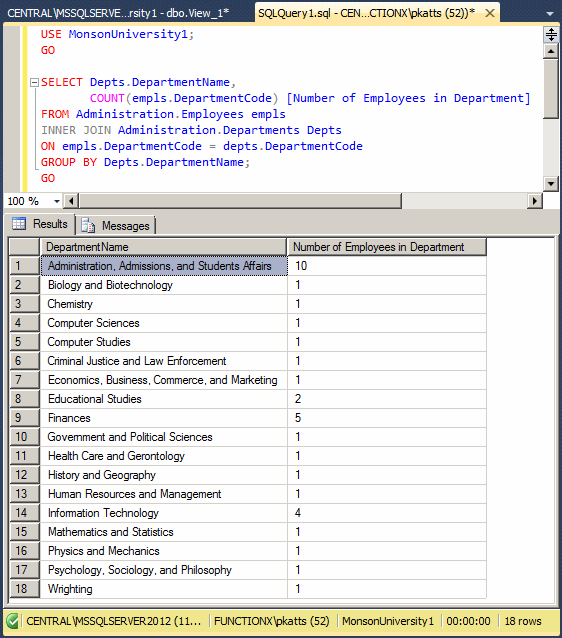The height and width of the screenshot is (638, 562).
Task: Click MonsonUniversity1 status bar entry
Action: [x=387, y=621]
